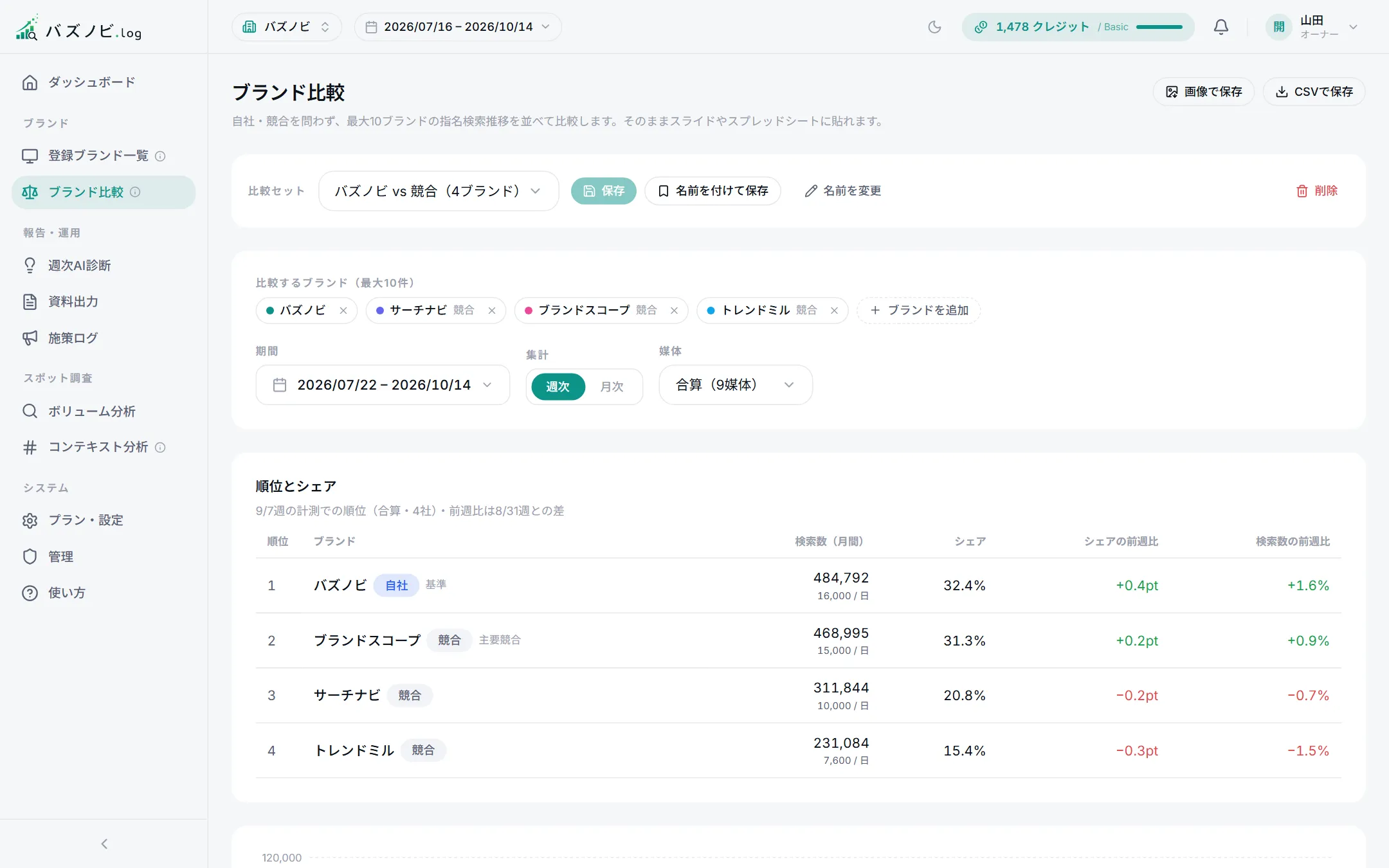Image resolution: width=1389 pixels, height=868 pixels.
Task: Open 施策ログ page
Action: point(104,338)
